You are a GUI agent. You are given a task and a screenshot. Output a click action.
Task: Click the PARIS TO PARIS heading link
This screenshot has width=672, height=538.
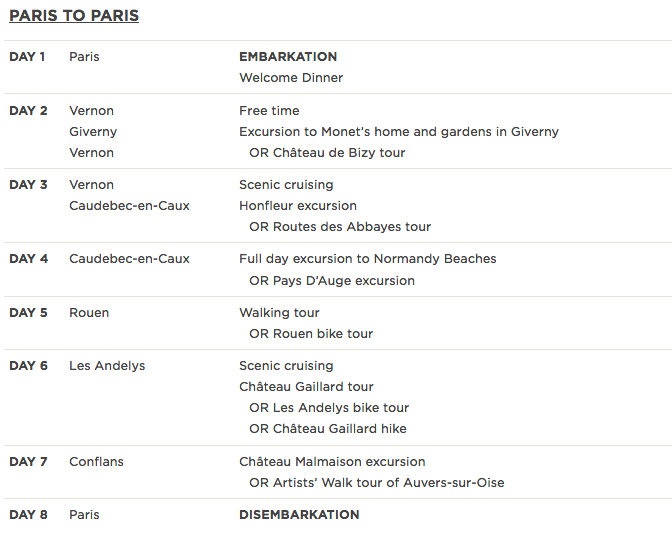pyautogui.click(x=74, y=16)
